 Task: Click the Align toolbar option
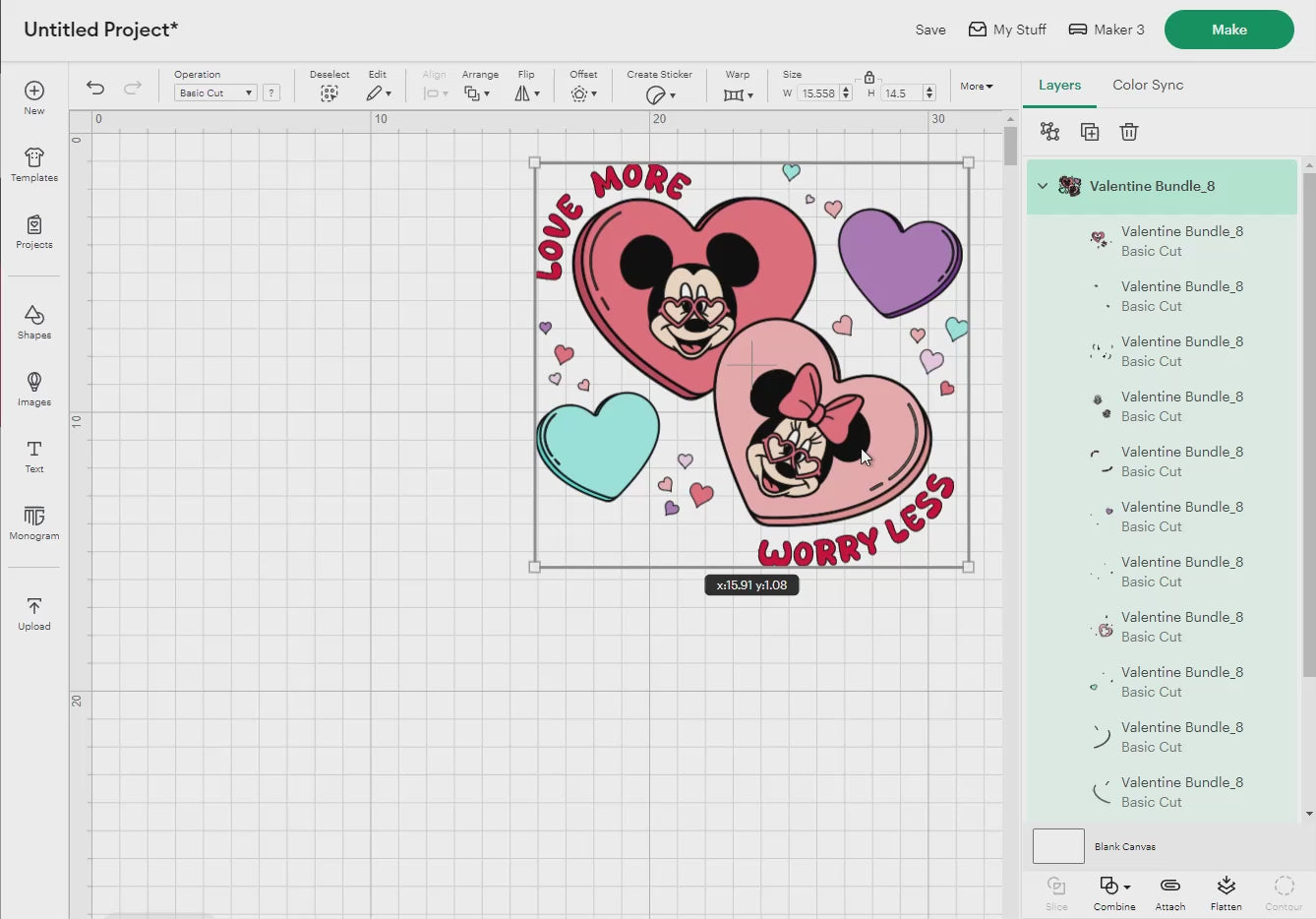tap(434, 87)
